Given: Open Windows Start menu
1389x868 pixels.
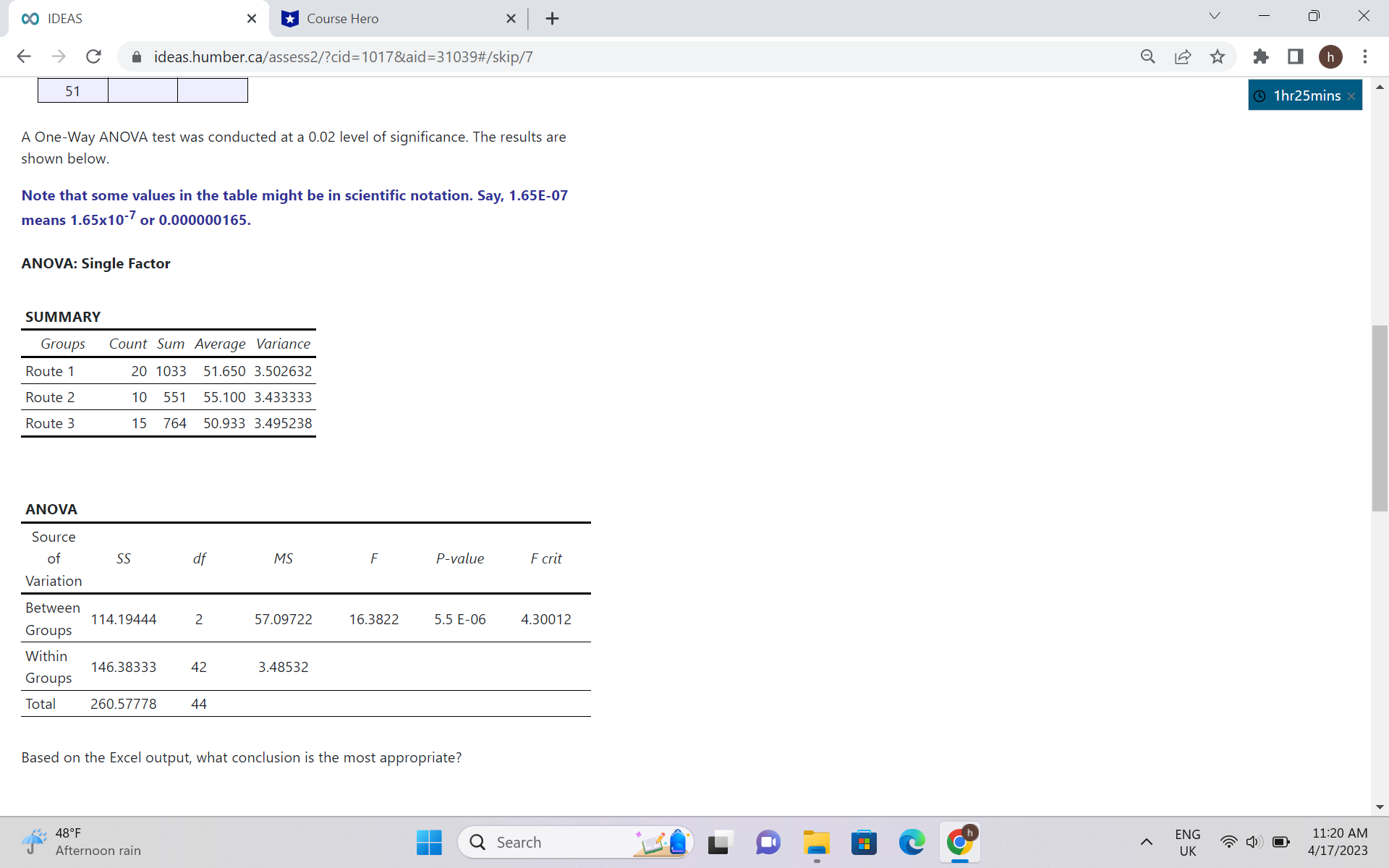Looking at the screenshot, I should tap(429, 842).
